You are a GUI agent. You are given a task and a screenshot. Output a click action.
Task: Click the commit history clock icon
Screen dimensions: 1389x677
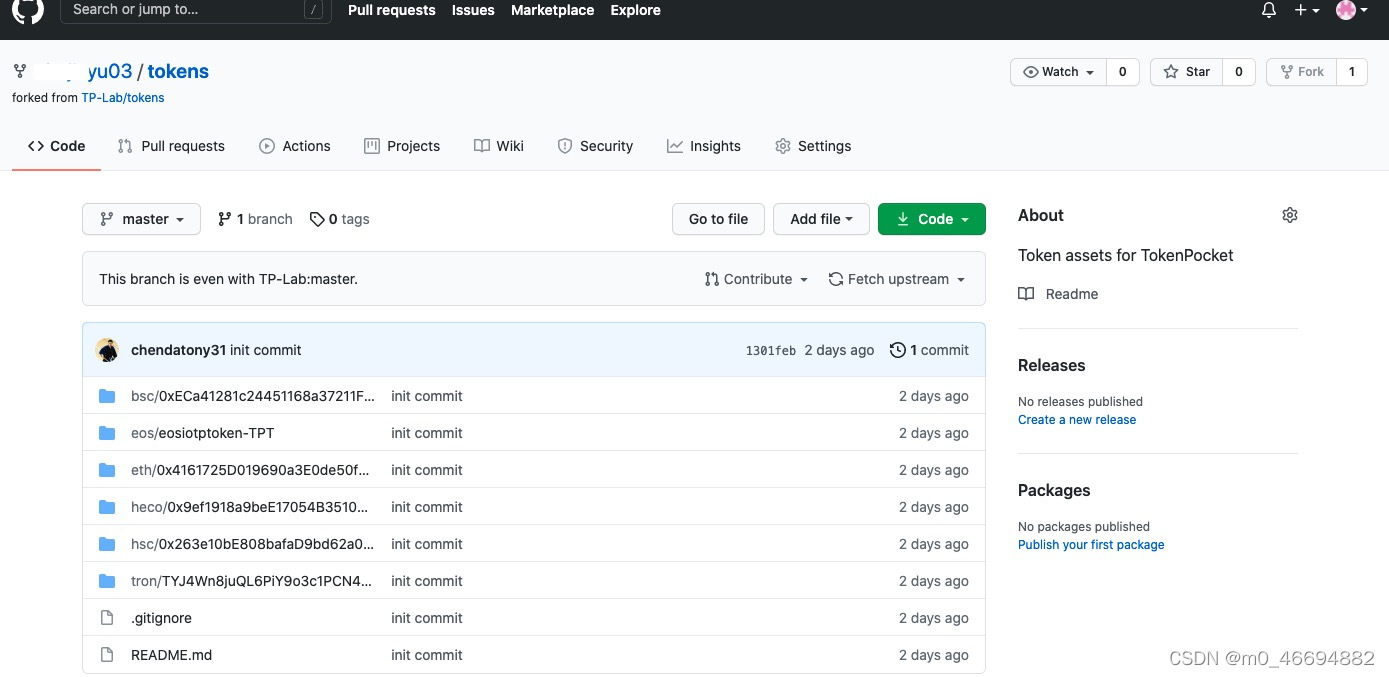tap(898, 350)
